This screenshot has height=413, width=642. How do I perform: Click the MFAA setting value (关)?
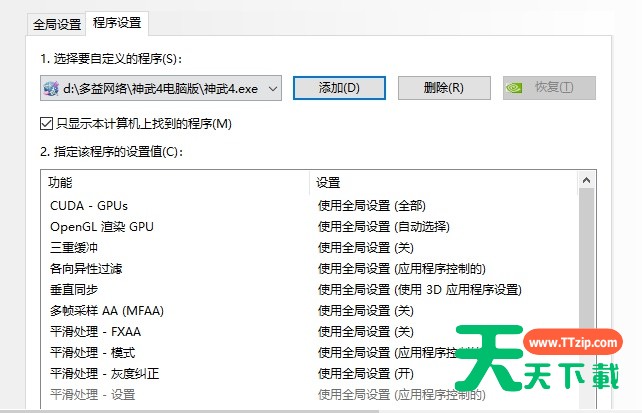pos(366,311)
